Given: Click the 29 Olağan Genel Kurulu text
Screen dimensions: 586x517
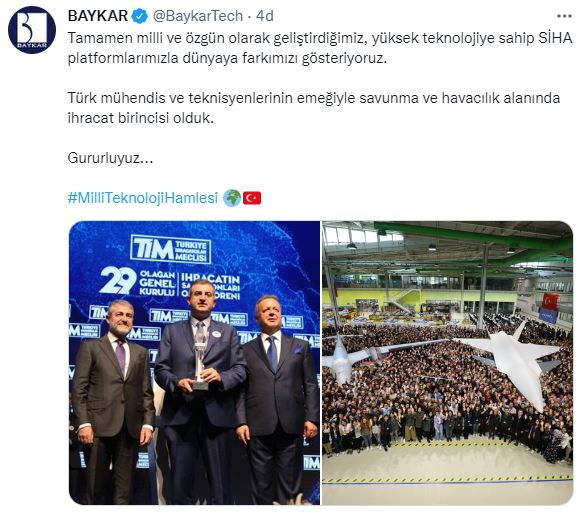Looking at the screenshot, I should [138, 281].
